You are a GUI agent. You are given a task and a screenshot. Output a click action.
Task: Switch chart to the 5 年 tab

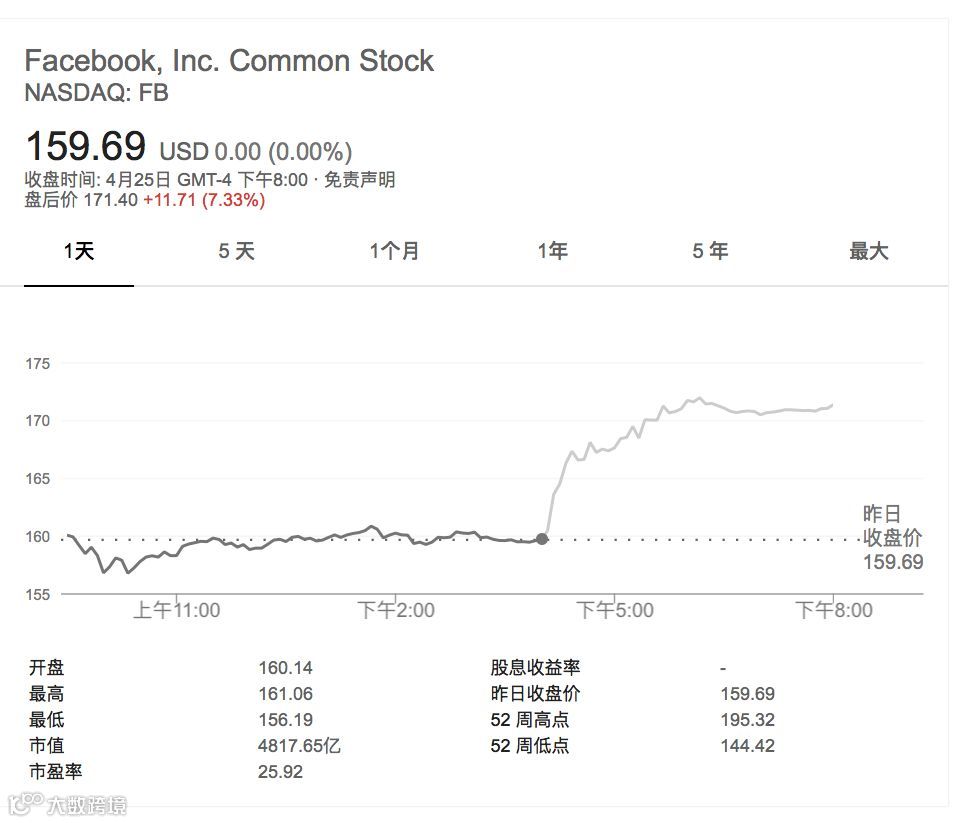[x=710, y=252]
